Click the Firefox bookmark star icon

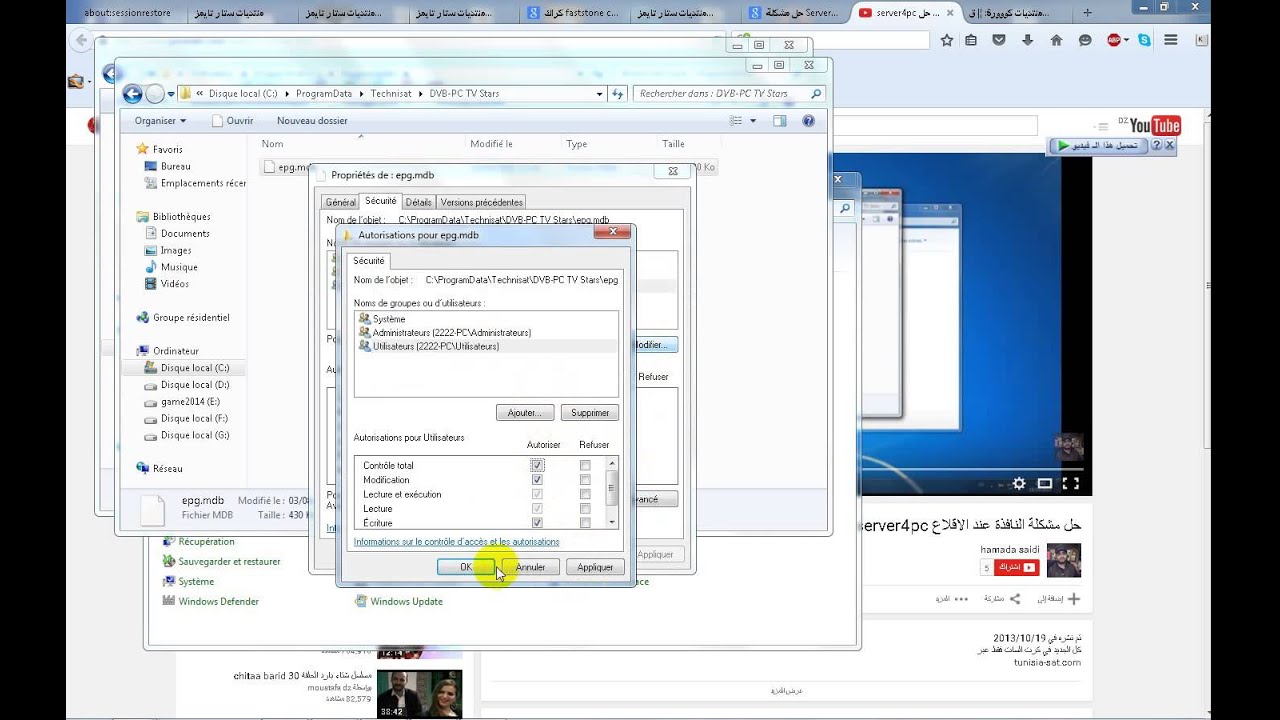tap(947, 40)
